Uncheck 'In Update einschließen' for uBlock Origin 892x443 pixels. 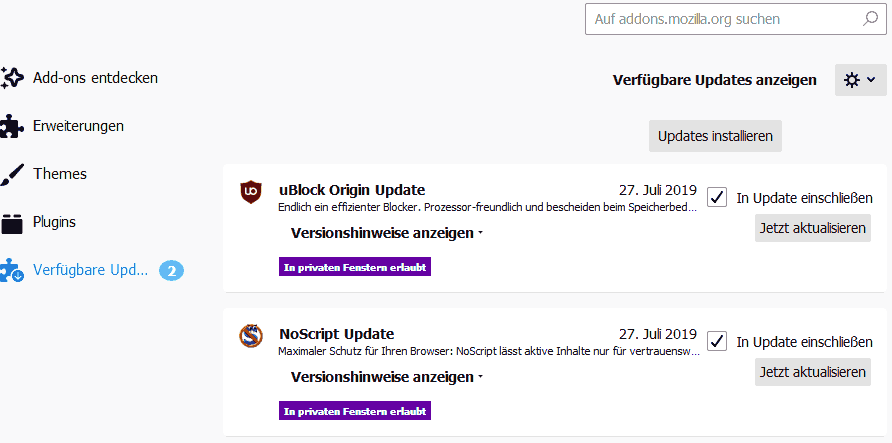717,197
